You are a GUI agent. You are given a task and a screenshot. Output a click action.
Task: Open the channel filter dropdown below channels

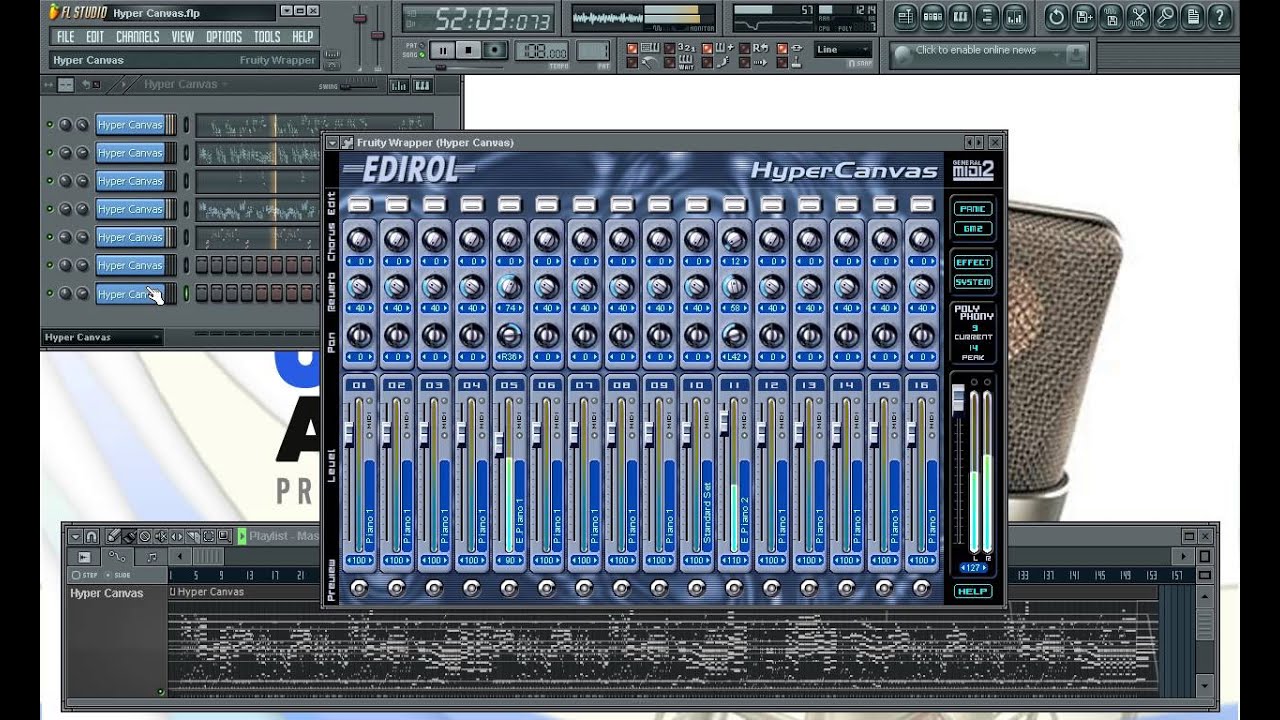point(101,337)
